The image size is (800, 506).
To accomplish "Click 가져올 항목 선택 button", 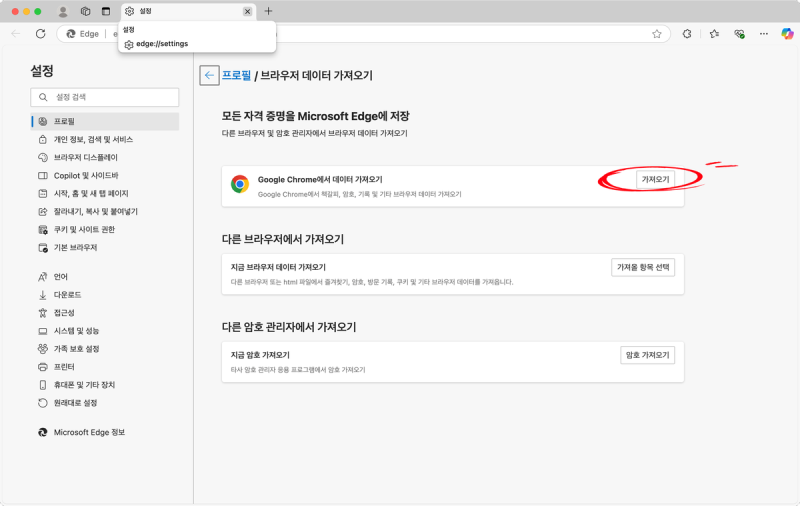I will click(x=643, y=267).
